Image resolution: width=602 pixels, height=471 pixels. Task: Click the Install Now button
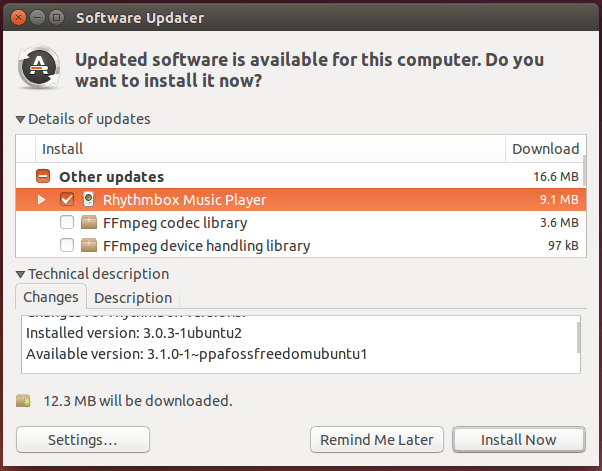[519, 440]
